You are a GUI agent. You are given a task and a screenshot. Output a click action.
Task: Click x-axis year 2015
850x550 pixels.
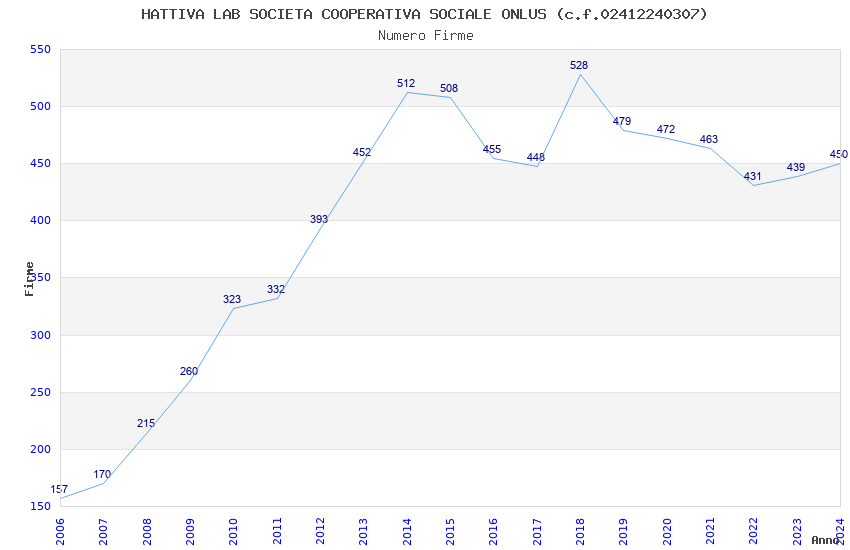click(x=450, y=531)
